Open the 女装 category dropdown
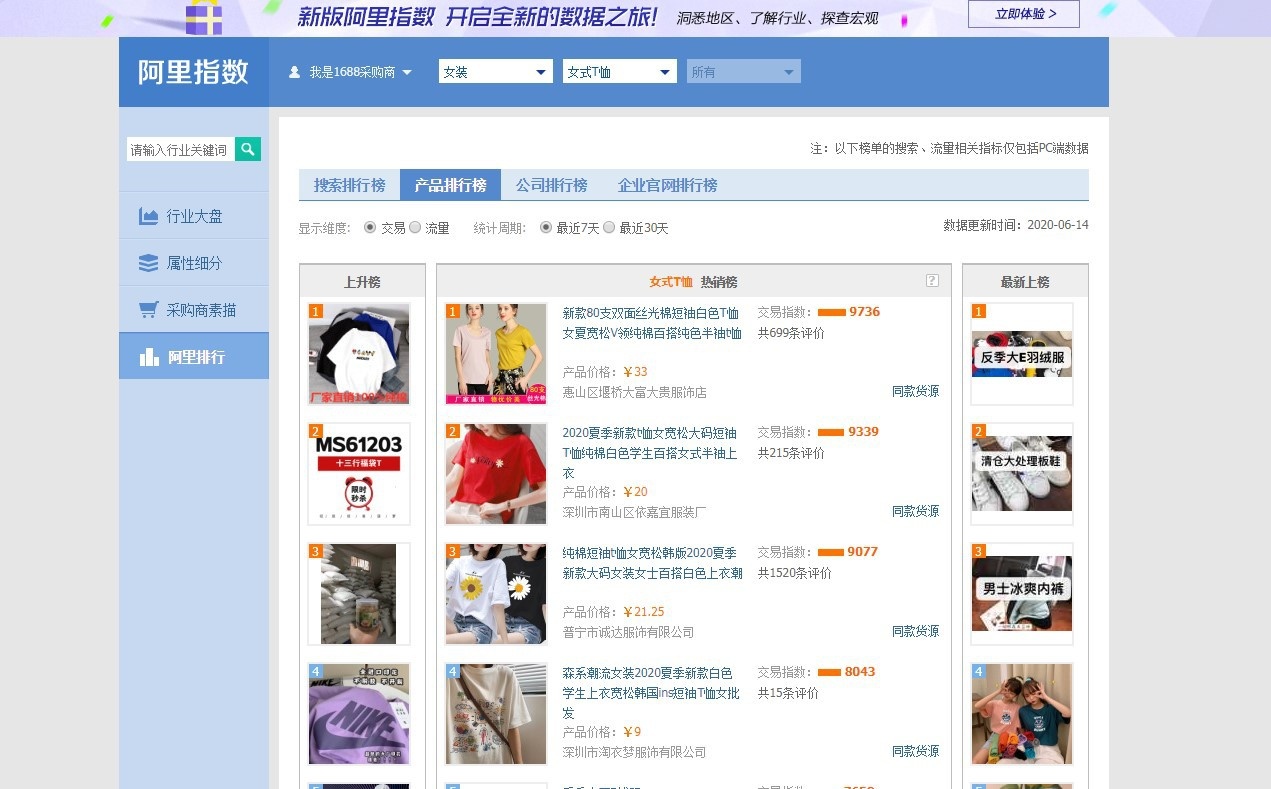The height and width of the screenshot is (789, 1271). pyautogui.click(x=495, y=72)
